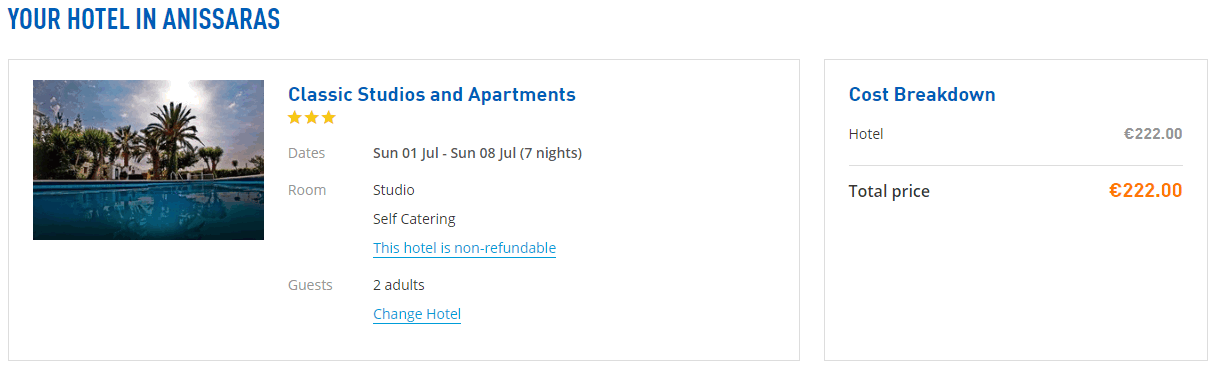Select the Studio room type text
Screen dimensions: 1210x366
(x=394, y=190)
